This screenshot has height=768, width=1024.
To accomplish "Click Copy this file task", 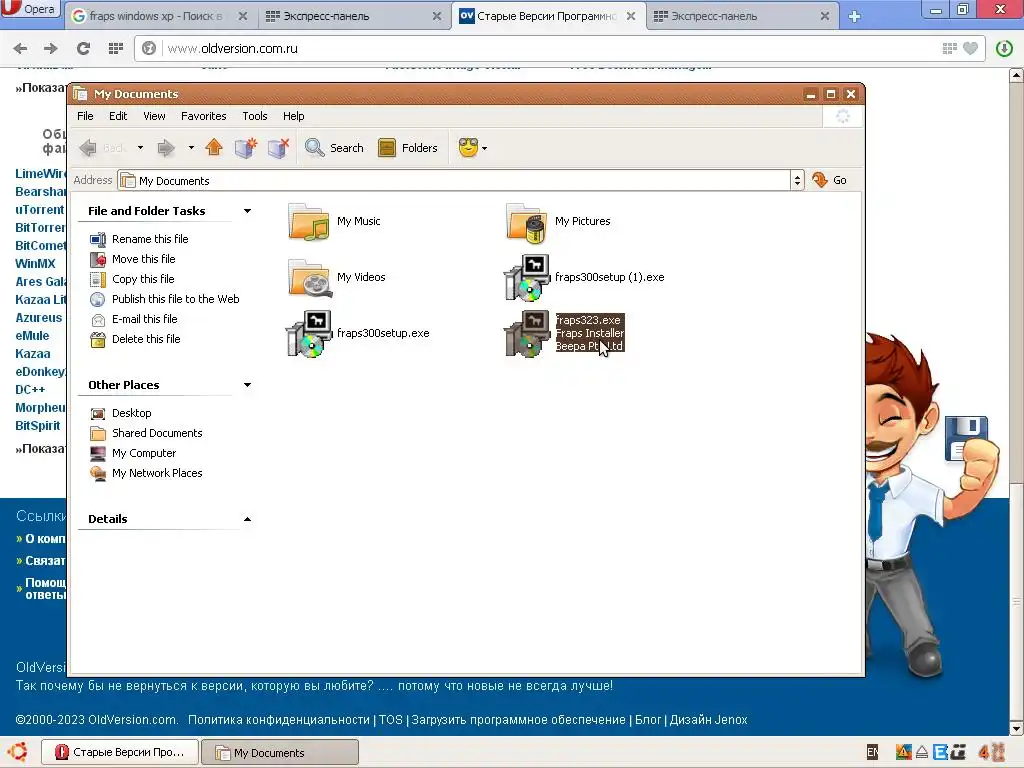I will pyautogui.click(x=142, y=279).
